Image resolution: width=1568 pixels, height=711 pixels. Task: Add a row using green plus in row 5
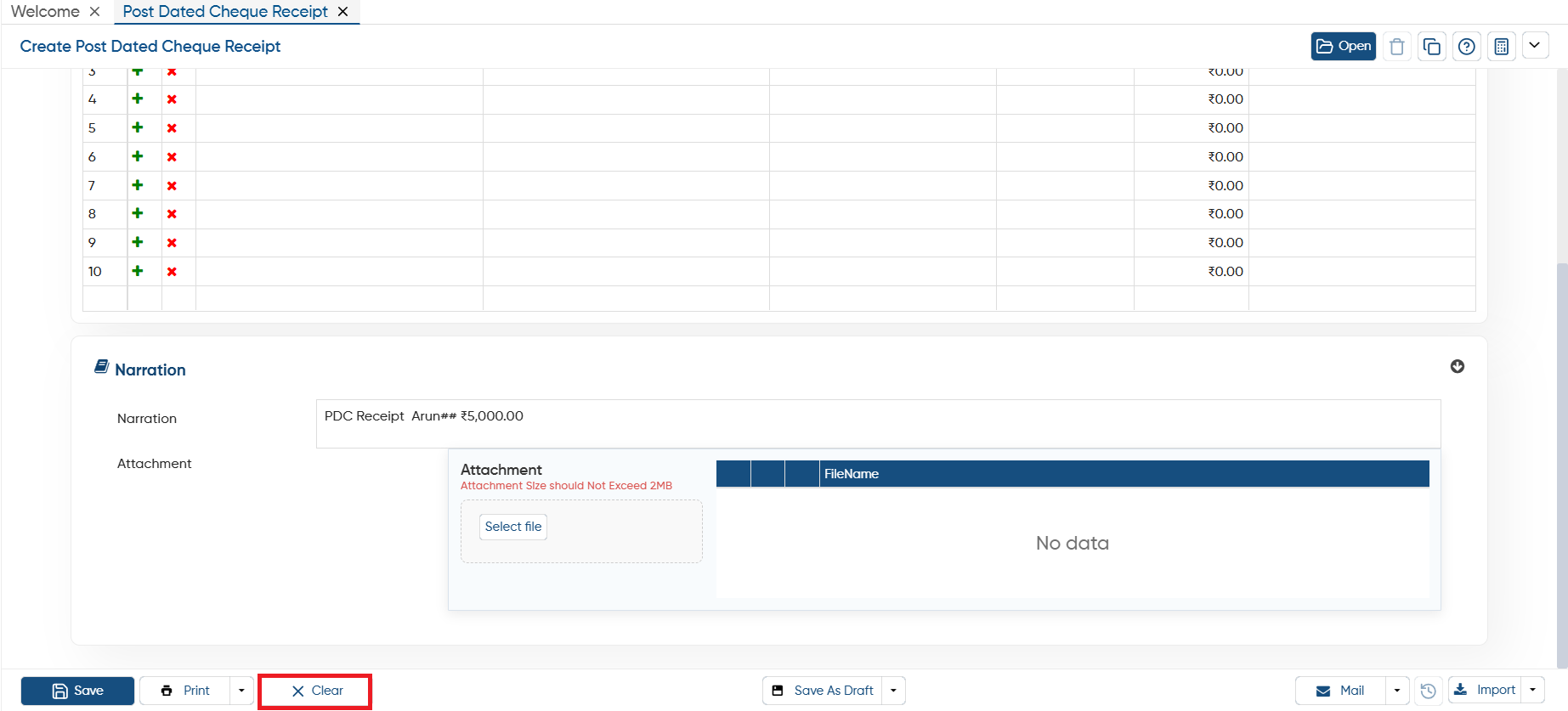(138, 127)
